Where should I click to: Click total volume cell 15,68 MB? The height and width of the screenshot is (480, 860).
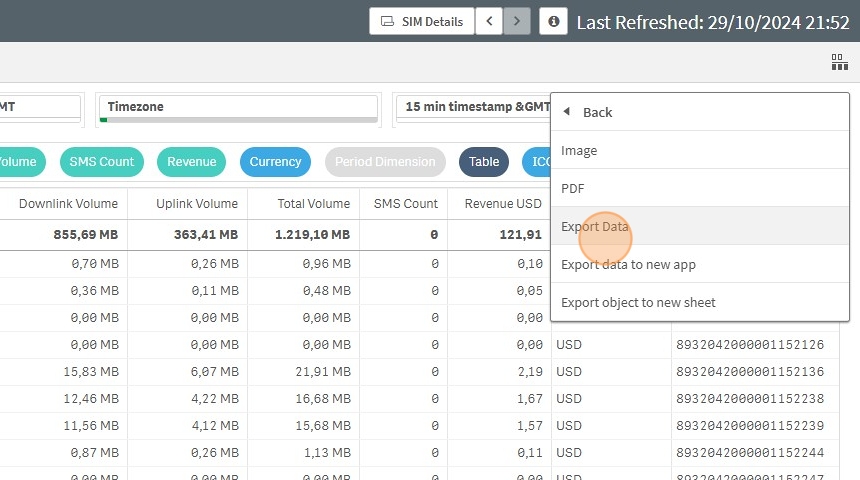[323, 426]
